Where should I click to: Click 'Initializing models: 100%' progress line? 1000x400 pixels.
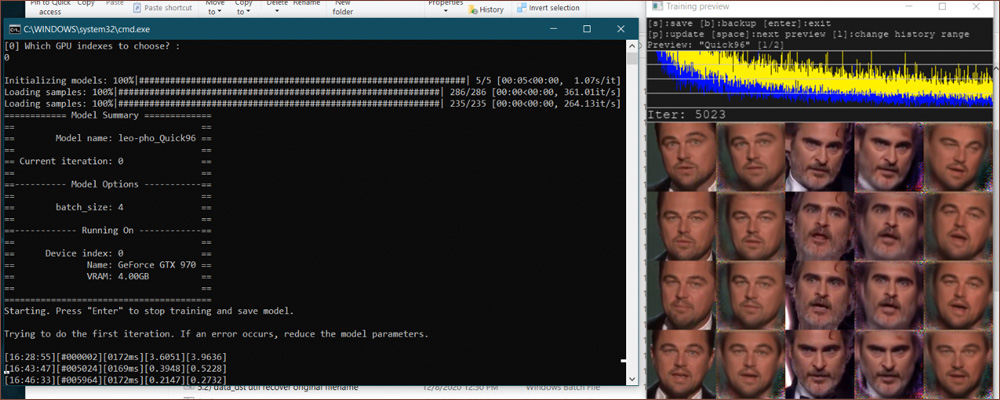(312, 80)
